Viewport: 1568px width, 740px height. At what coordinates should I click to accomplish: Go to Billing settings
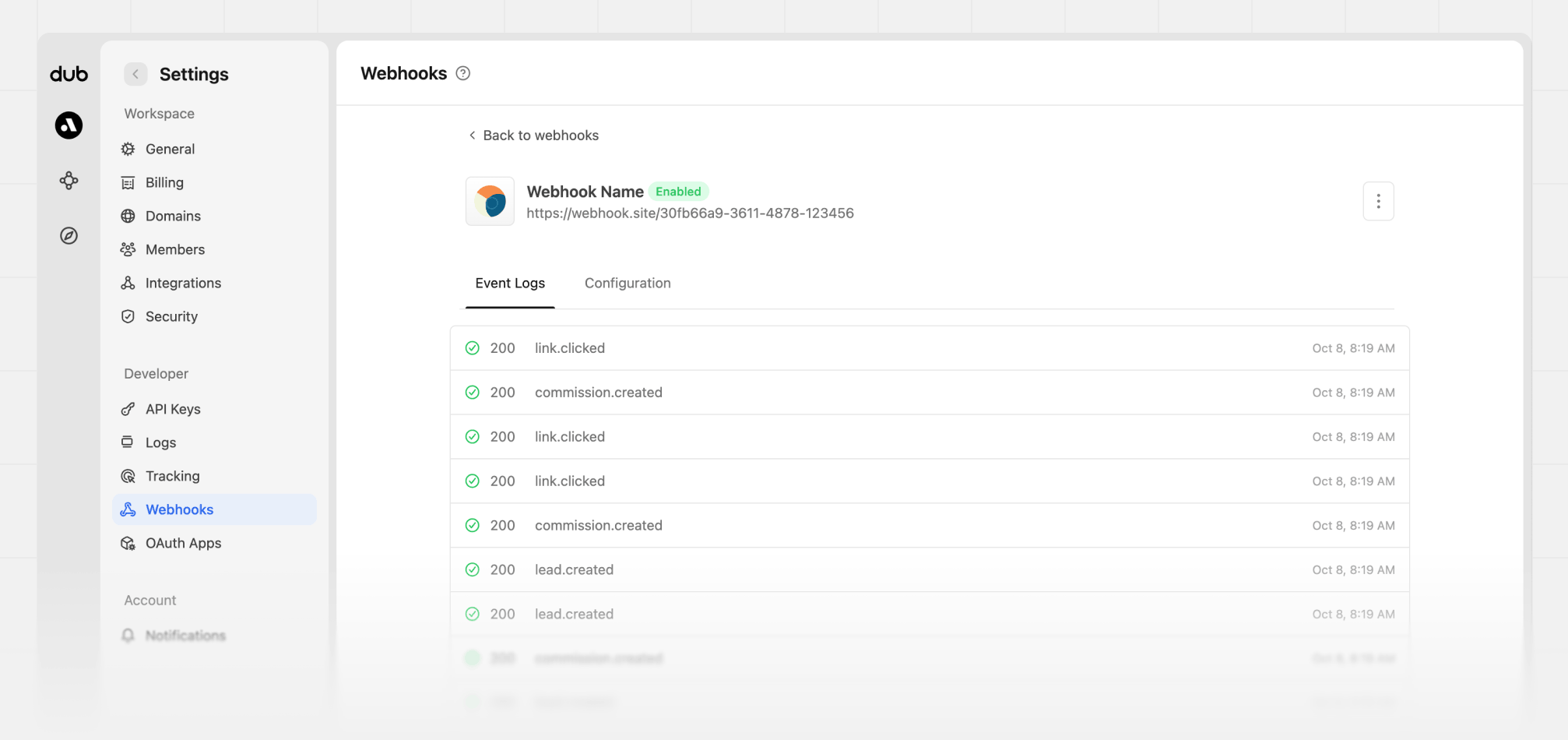[x=214, y=182]
